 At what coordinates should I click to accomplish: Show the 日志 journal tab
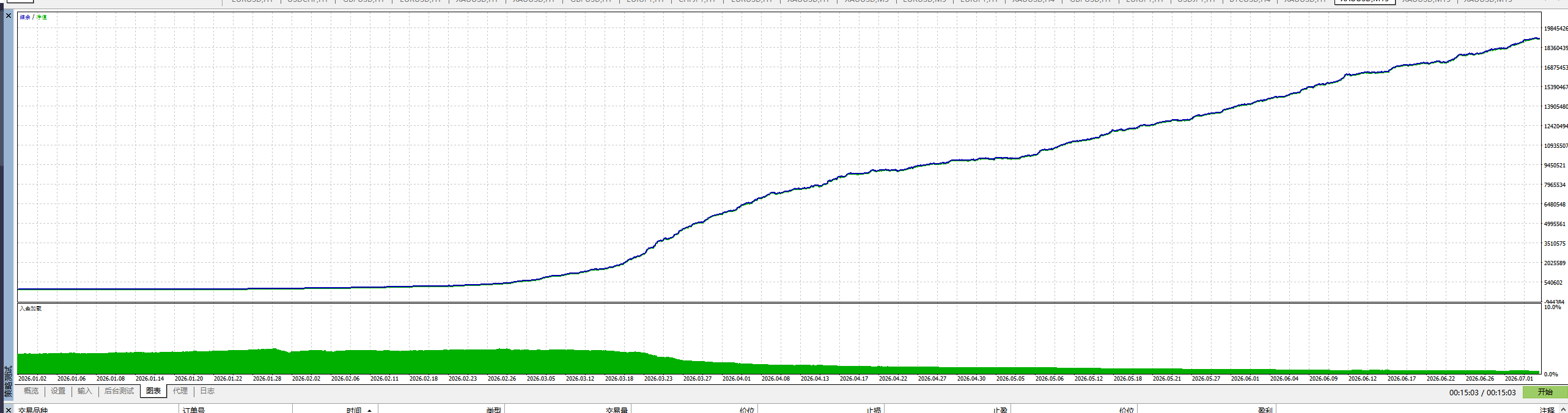point(207,391)
